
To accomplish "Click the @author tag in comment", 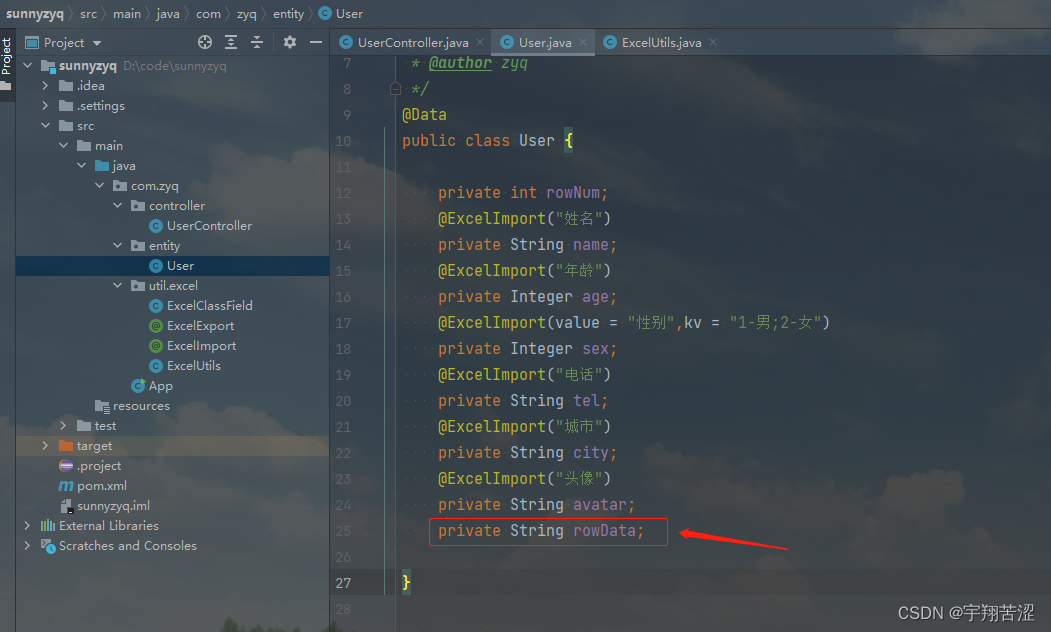I will pos(460,63).
